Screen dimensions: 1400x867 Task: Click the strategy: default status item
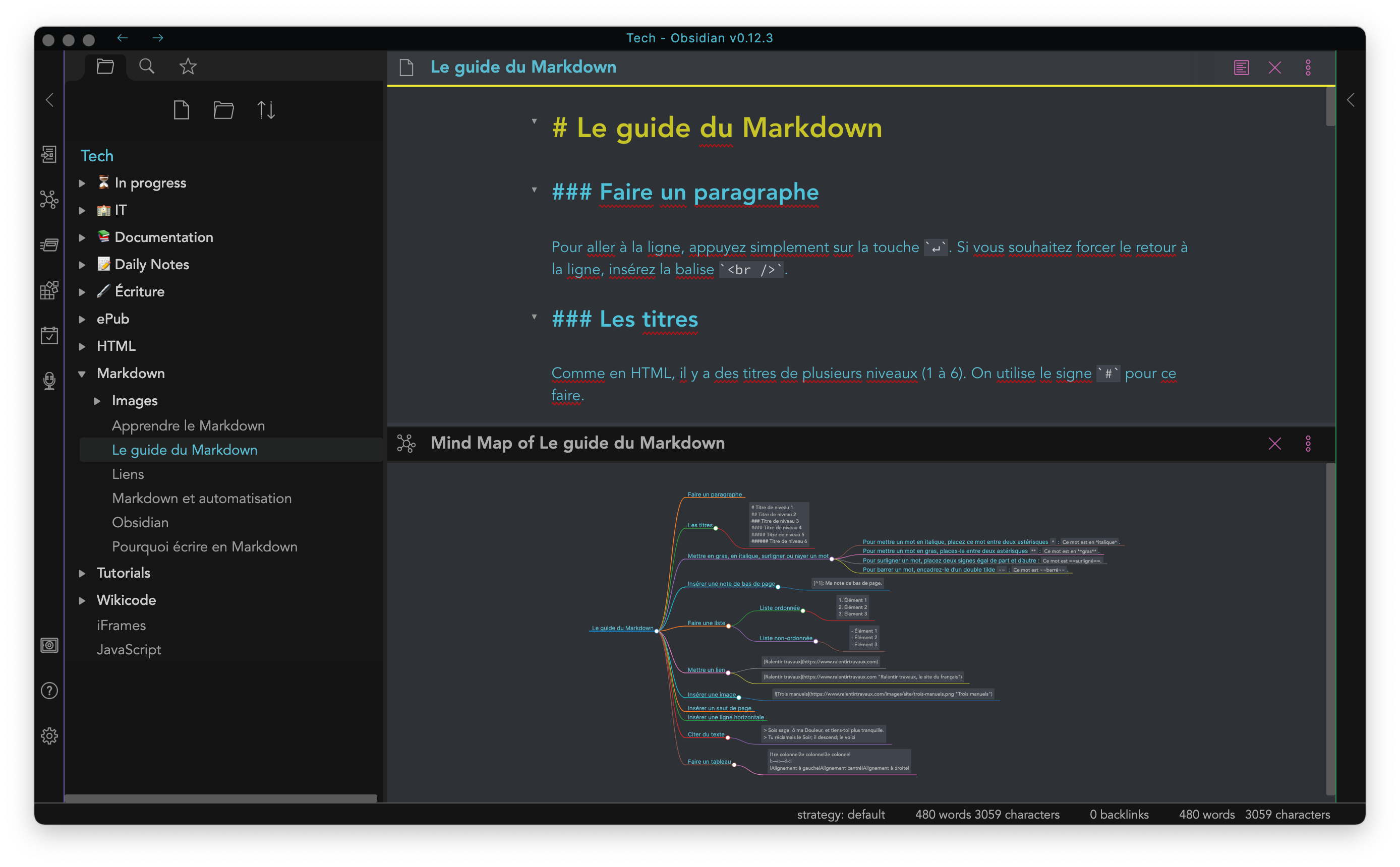tap(841, 815)
